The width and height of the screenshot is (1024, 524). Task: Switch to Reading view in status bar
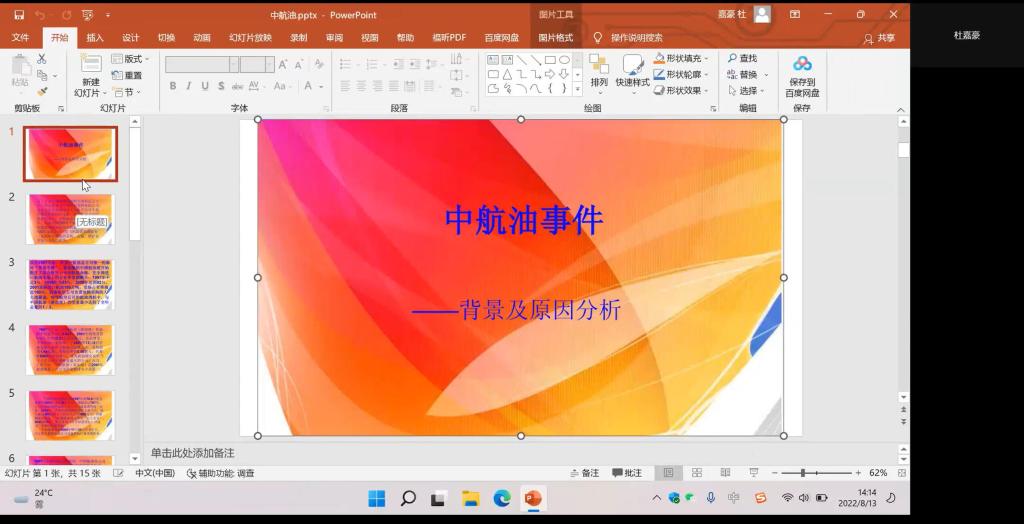[x=725, y=473]
